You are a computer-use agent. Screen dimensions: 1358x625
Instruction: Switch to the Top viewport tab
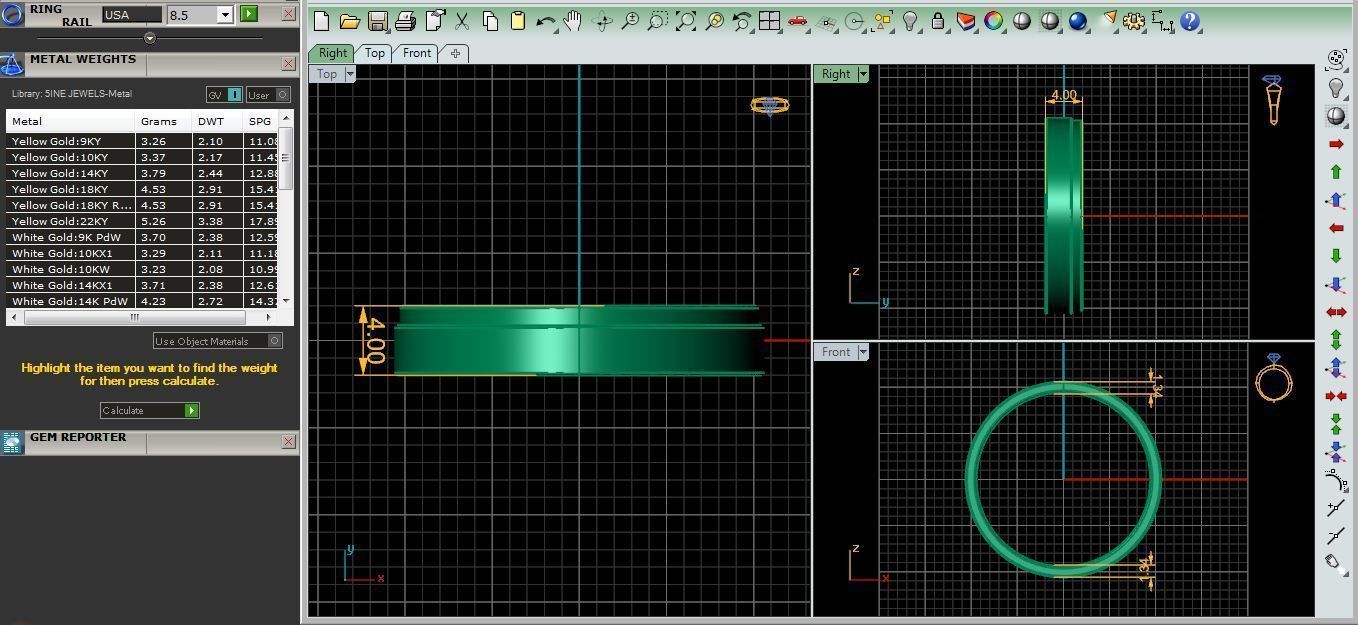[x=375, y=53]
